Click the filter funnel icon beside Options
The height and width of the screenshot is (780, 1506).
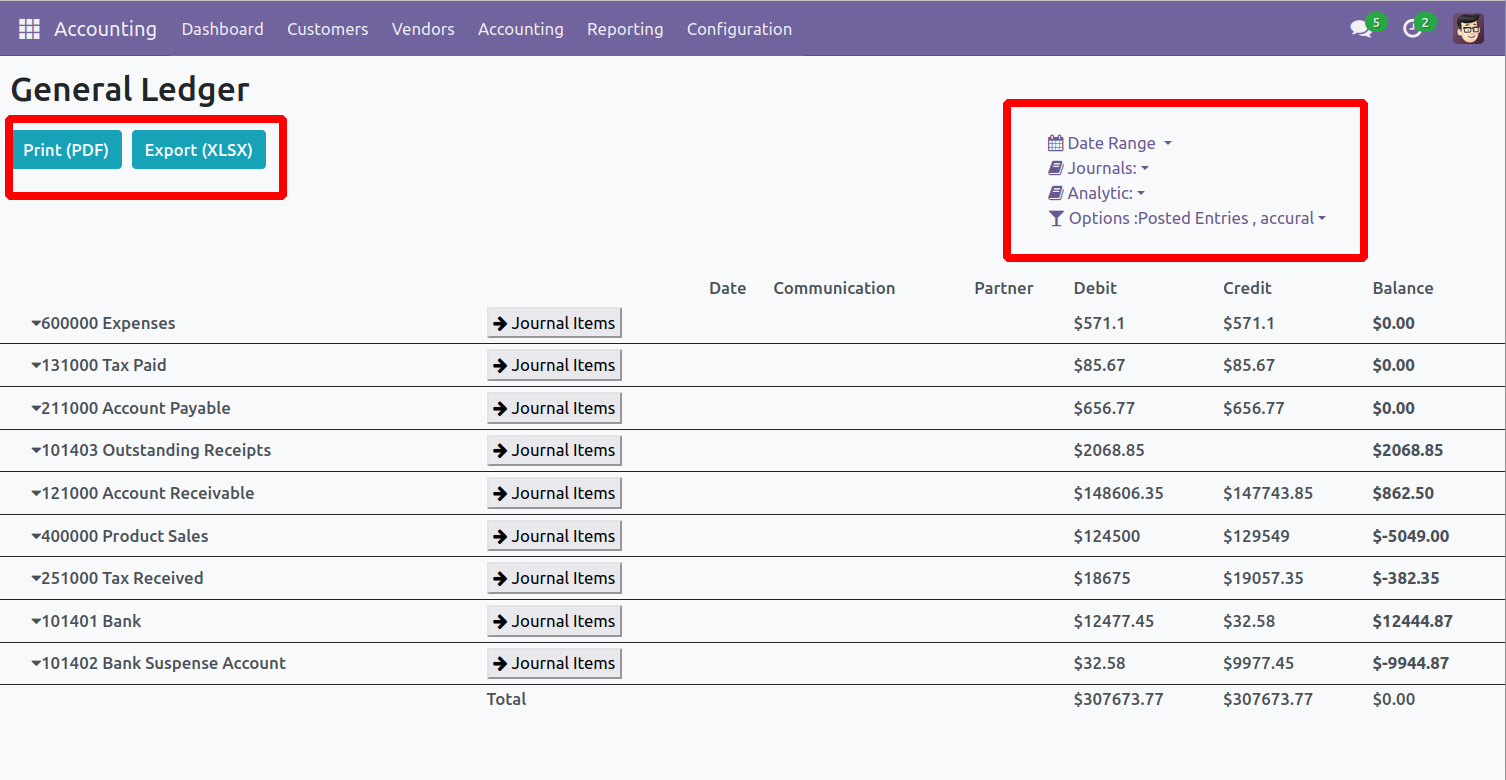(x=1056, y=218)
